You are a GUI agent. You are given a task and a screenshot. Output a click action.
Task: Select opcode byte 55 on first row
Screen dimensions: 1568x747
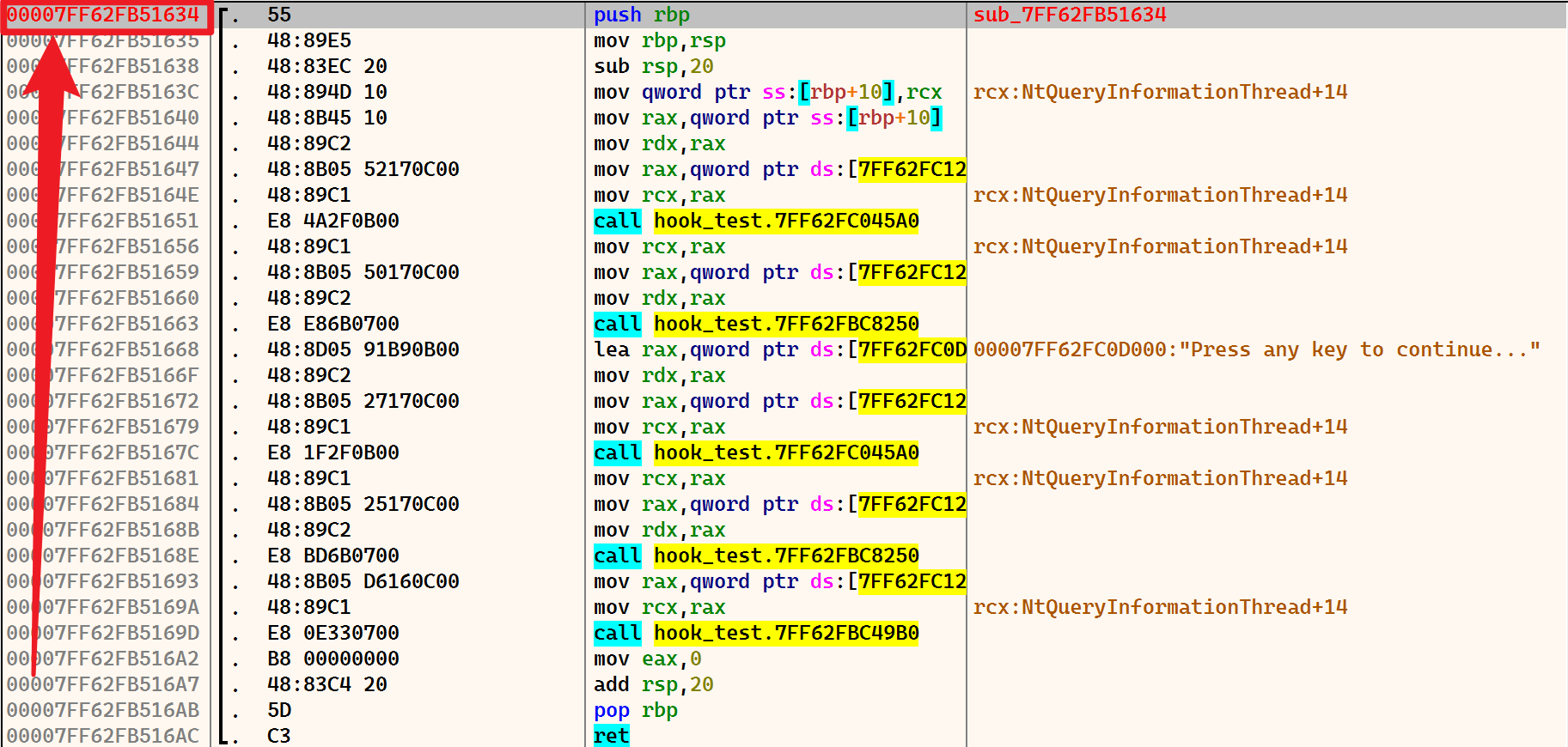(279, 15)
